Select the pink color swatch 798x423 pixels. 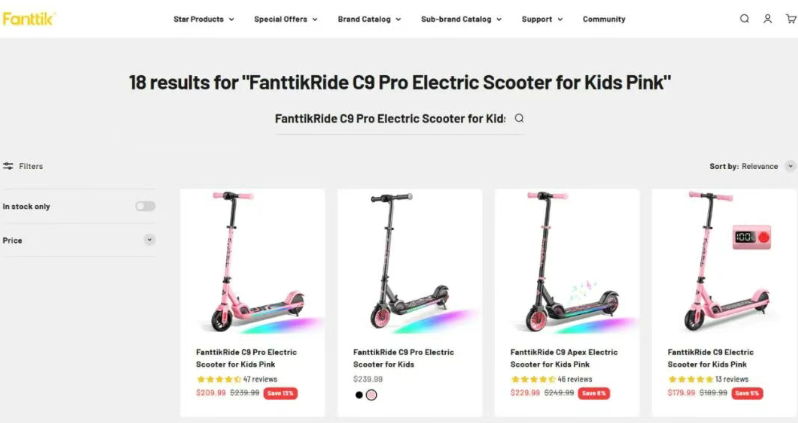coord(372,395)
